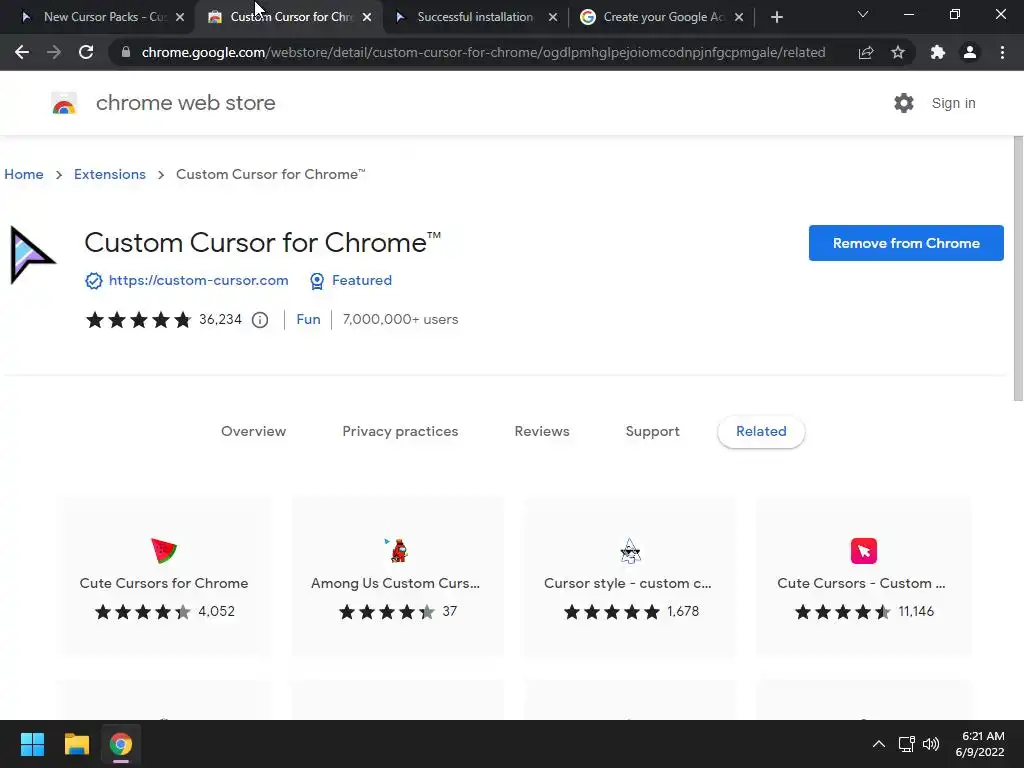Click the Remove from Chrome button
The height and width of the screenshot is (768, 1024).
pyautogui.click(x=906, y=243)
